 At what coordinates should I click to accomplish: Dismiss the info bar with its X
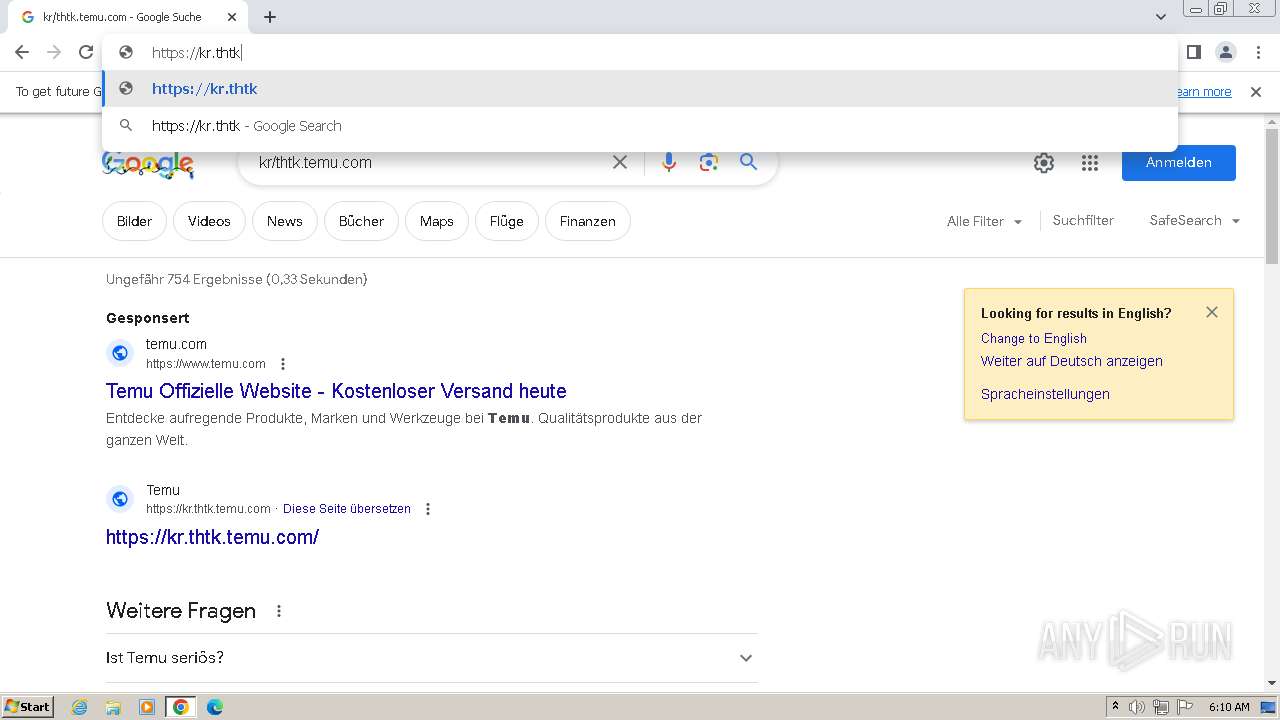[x=1256, y=92]
